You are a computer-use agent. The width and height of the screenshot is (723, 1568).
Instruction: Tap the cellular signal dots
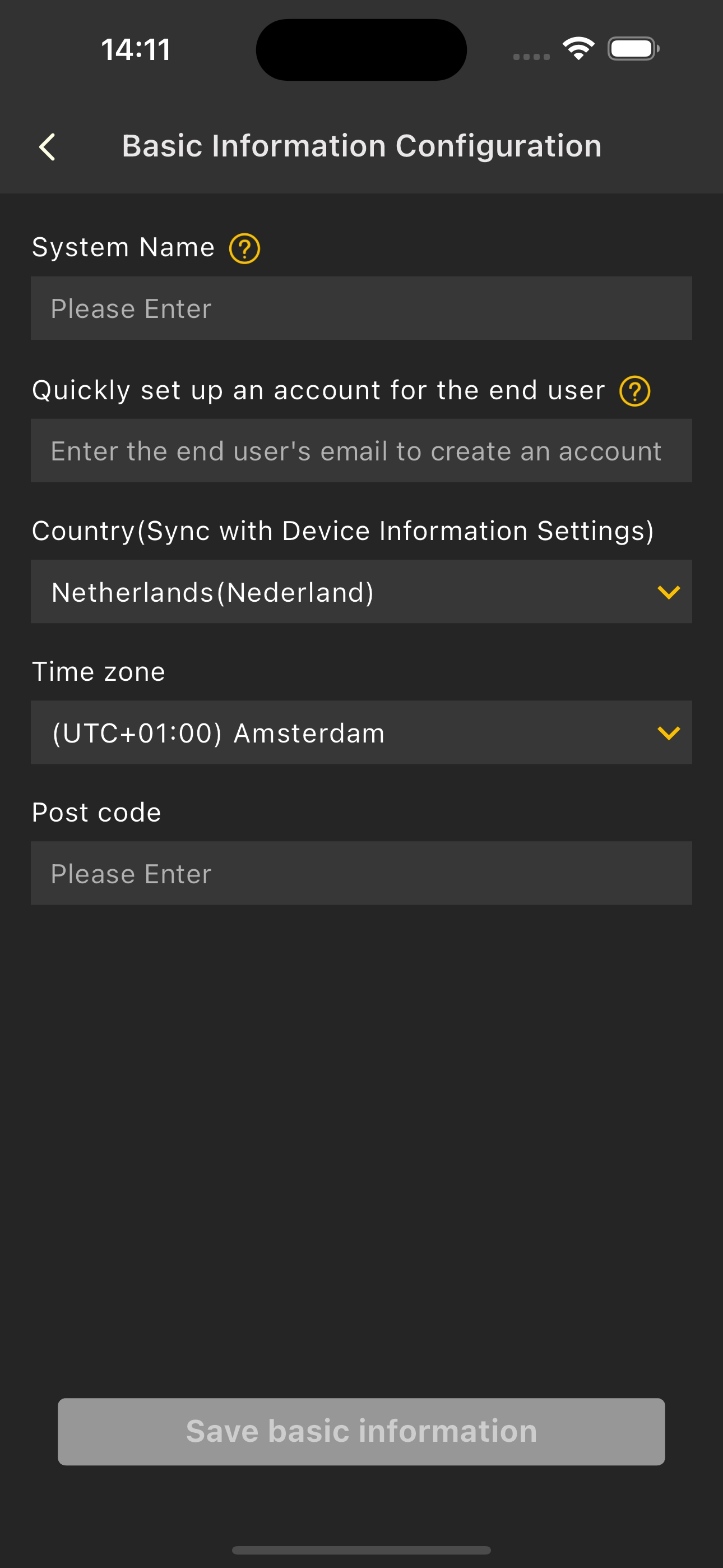tap(531, 57)
